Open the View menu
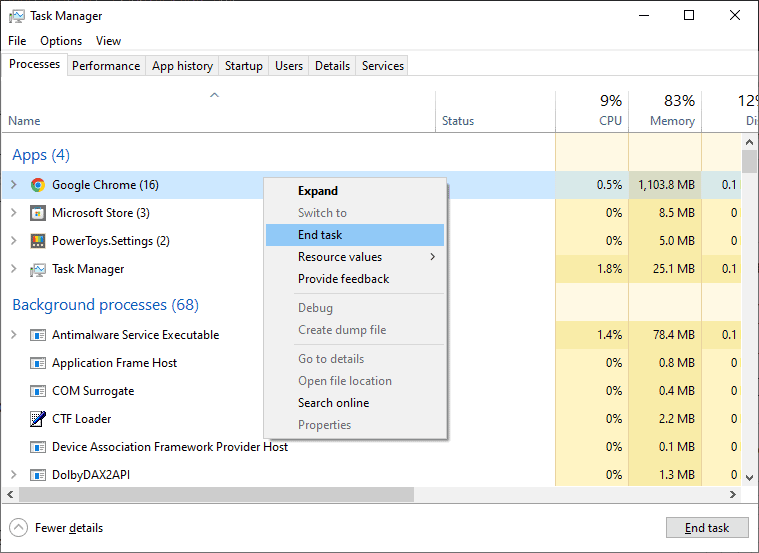Viewport: 759px width, 553px height. [108, 41]
